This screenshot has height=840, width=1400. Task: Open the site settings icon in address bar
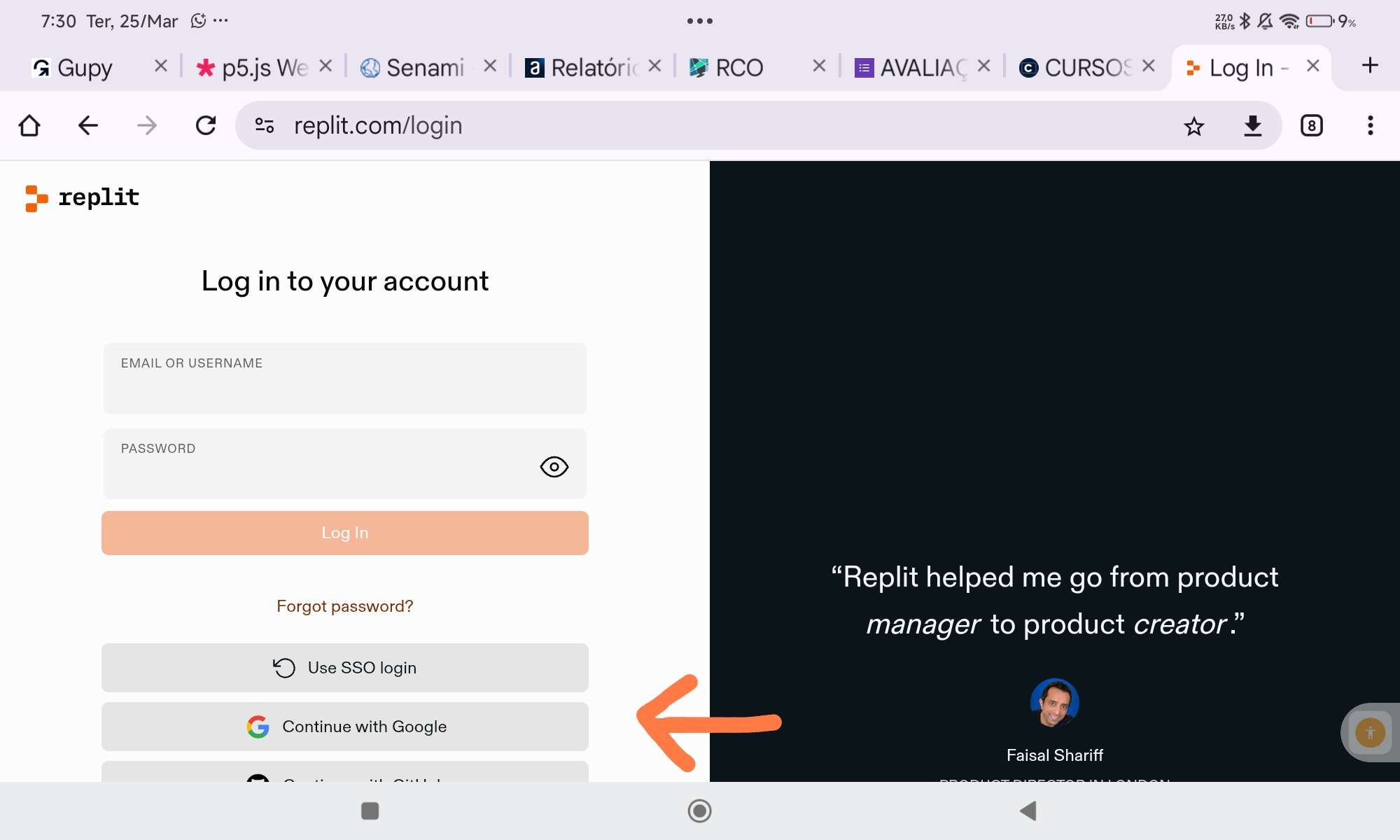pyautogui.click(x=265, y=126)
